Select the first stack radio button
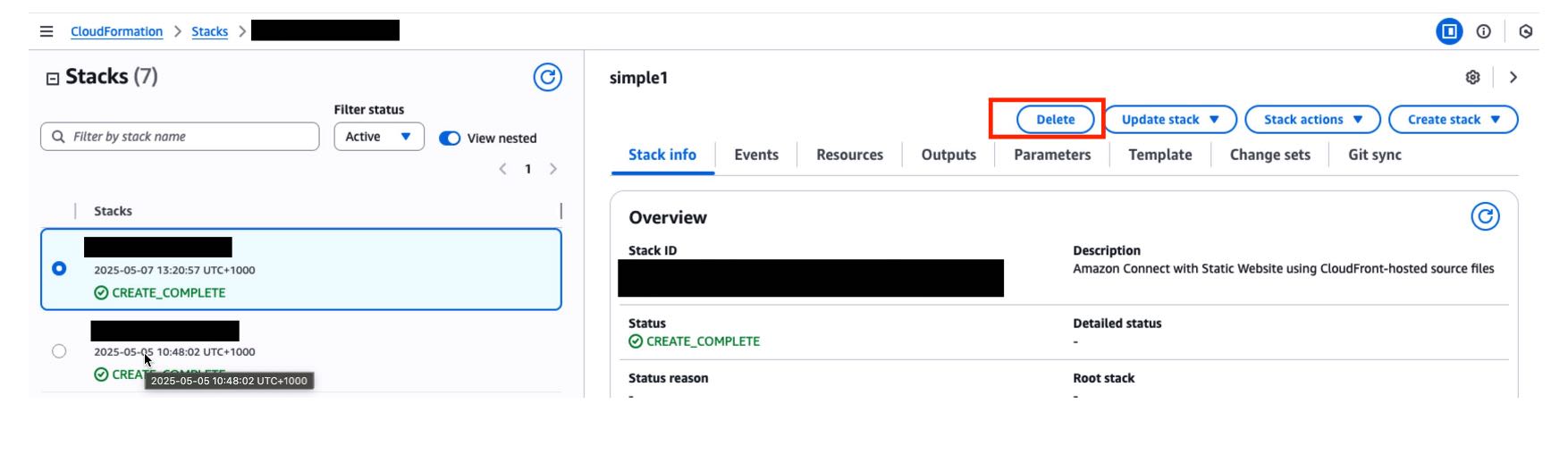The width and height of the screenshot is (1568, 463). point(59,268)
